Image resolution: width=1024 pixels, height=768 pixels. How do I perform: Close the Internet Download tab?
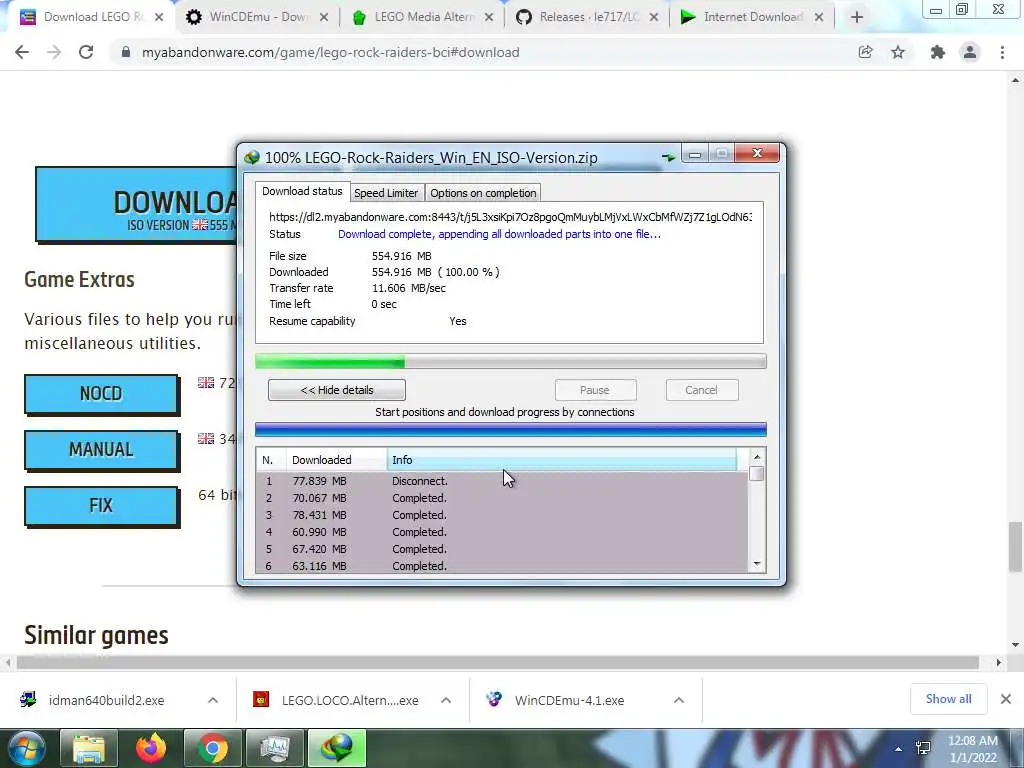pos(819,18)
